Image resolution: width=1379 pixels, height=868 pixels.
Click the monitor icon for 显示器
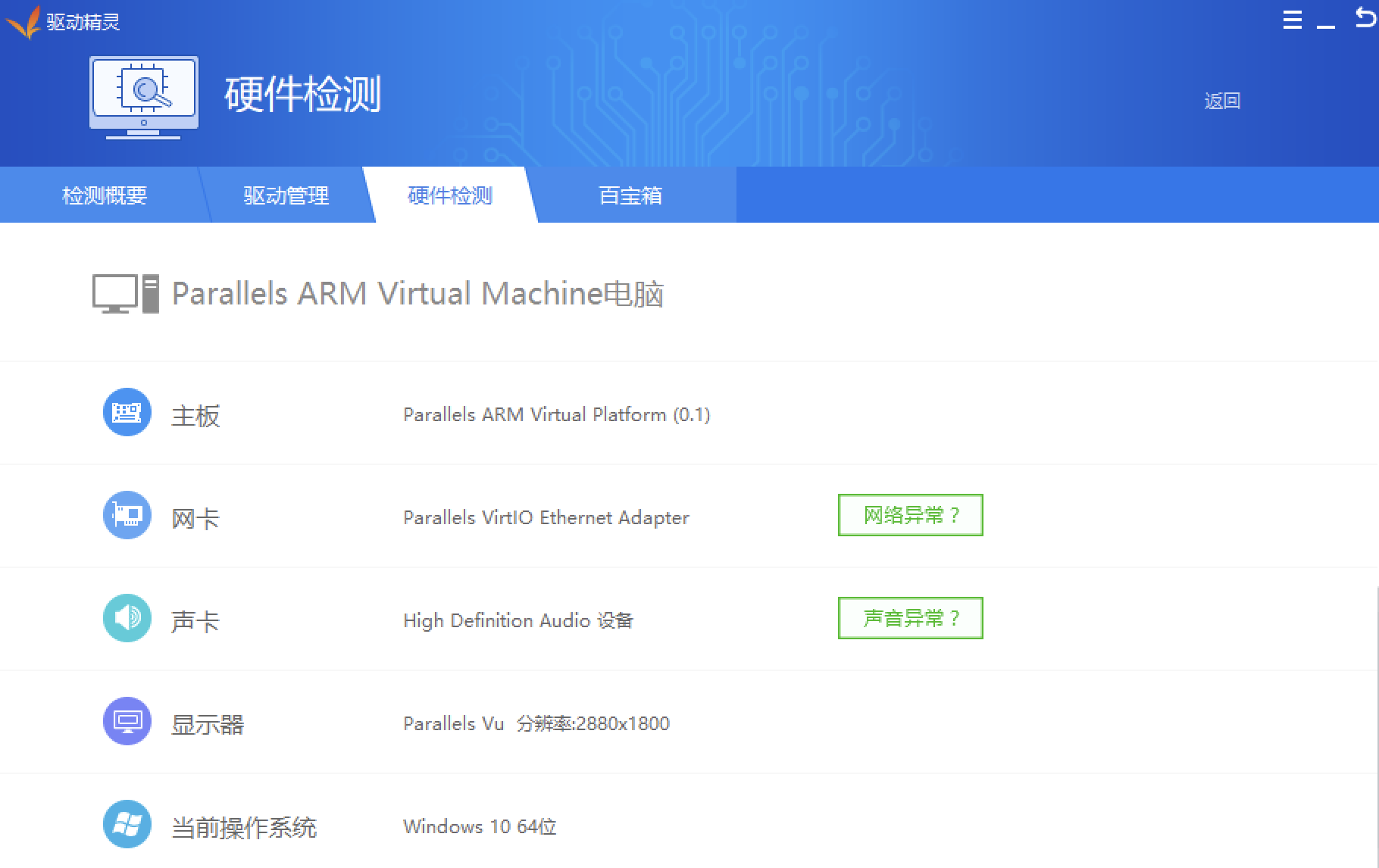coord(127,721)
